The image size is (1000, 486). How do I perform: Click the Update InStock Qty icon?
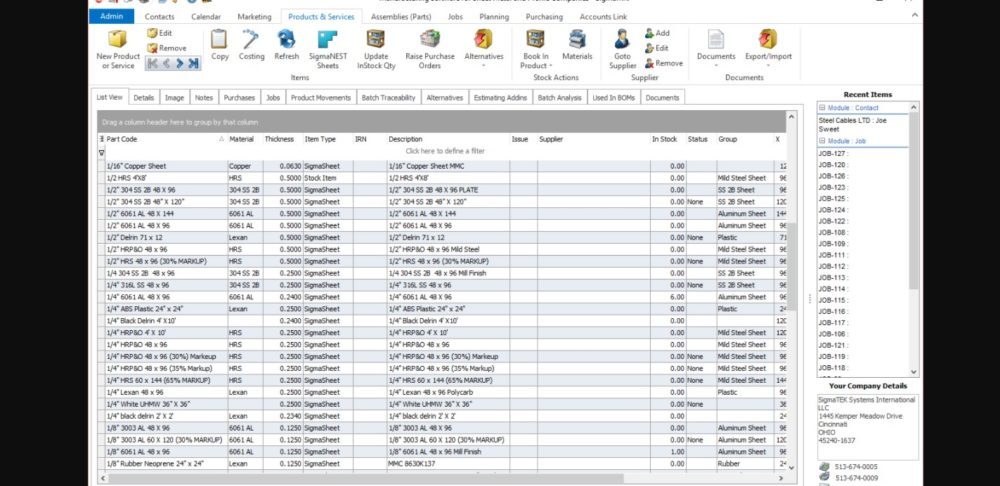(376, 40)
